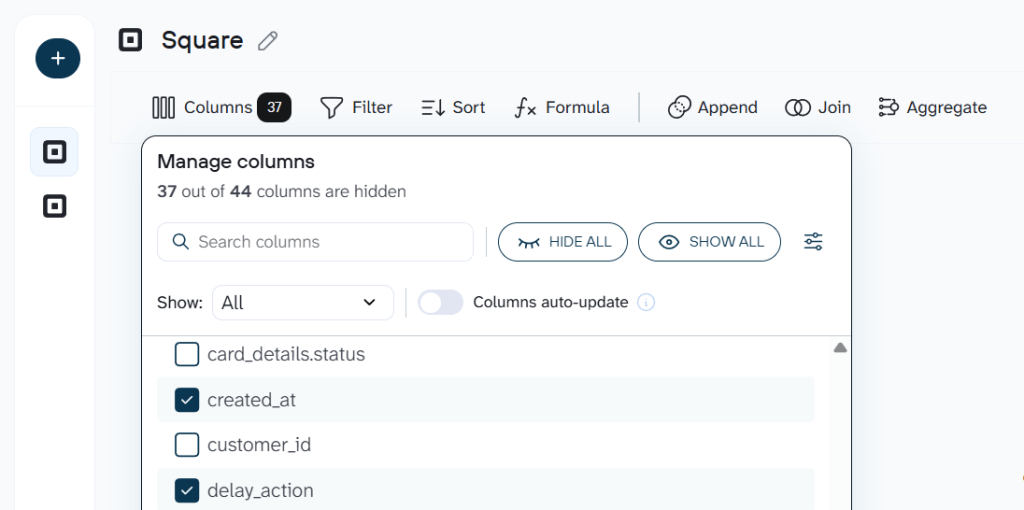Open the column settings sliders icon
1024x510 pixels.
click(813, 242)
